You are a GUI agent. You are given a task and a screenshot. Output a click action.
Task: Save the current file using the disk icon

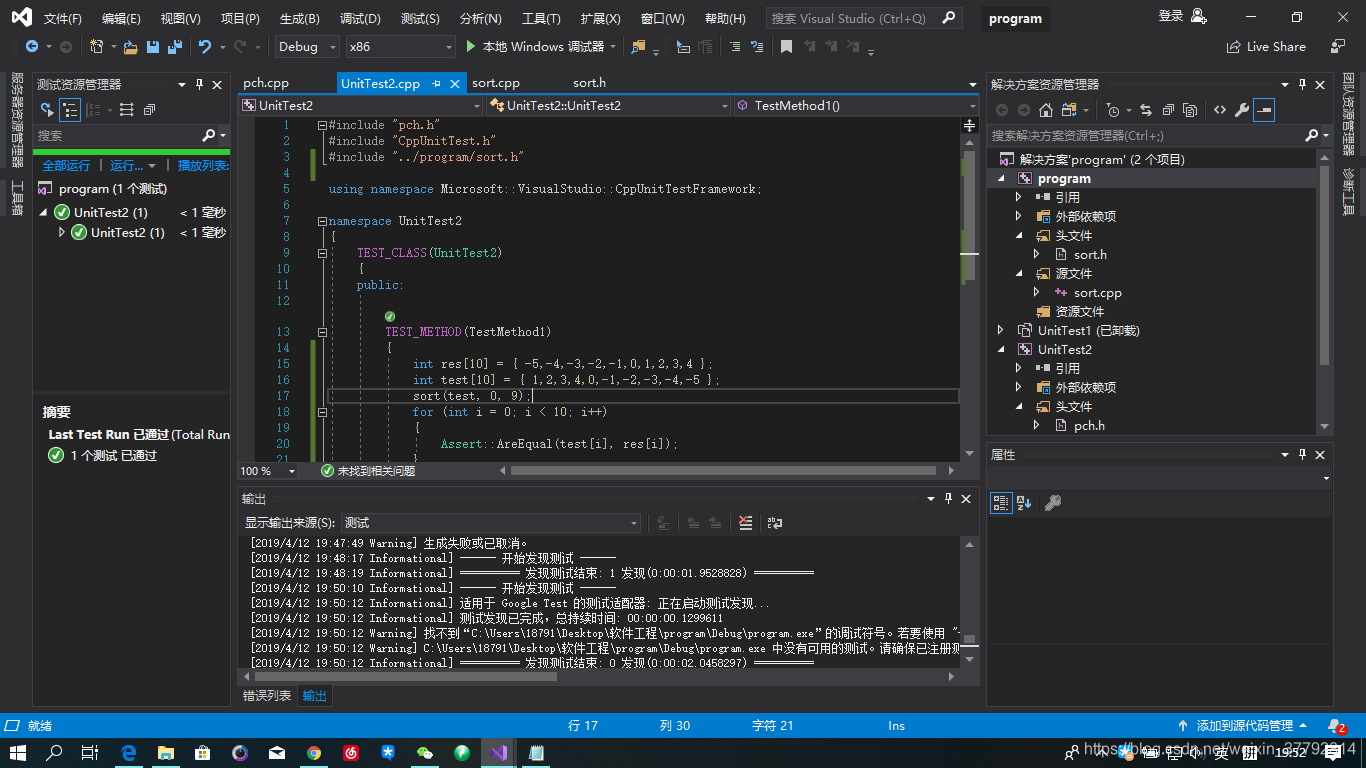(153, 47)
